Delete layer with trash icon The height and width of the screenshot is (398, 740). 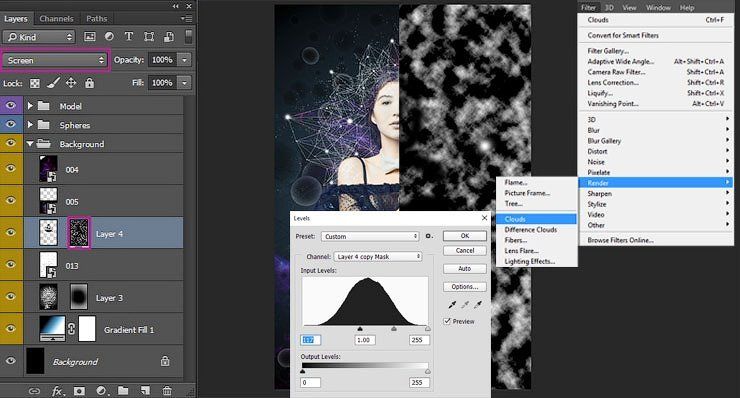pos(167,391)
